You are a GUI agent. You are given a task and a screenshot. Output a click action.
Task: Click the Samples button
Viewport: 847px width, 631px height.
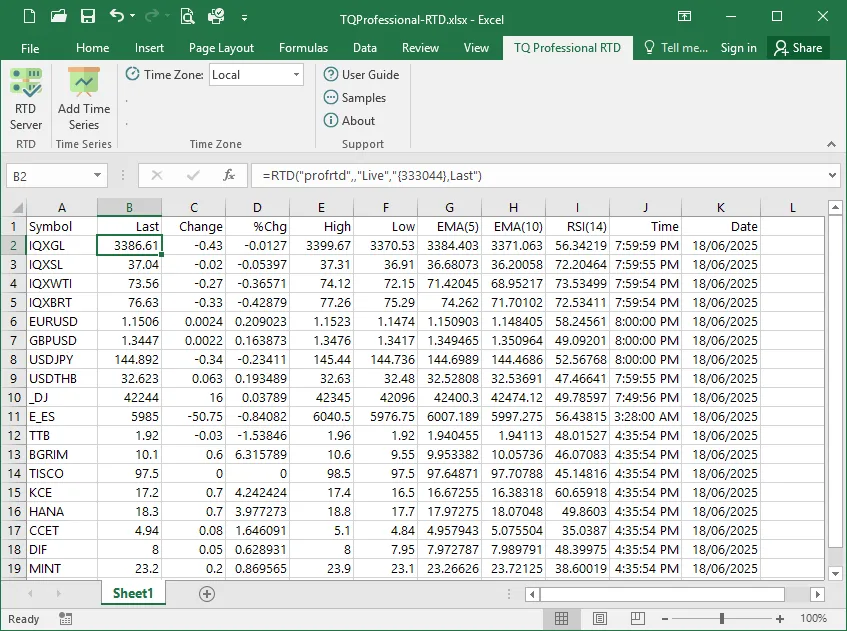click(x=354, y=98)
